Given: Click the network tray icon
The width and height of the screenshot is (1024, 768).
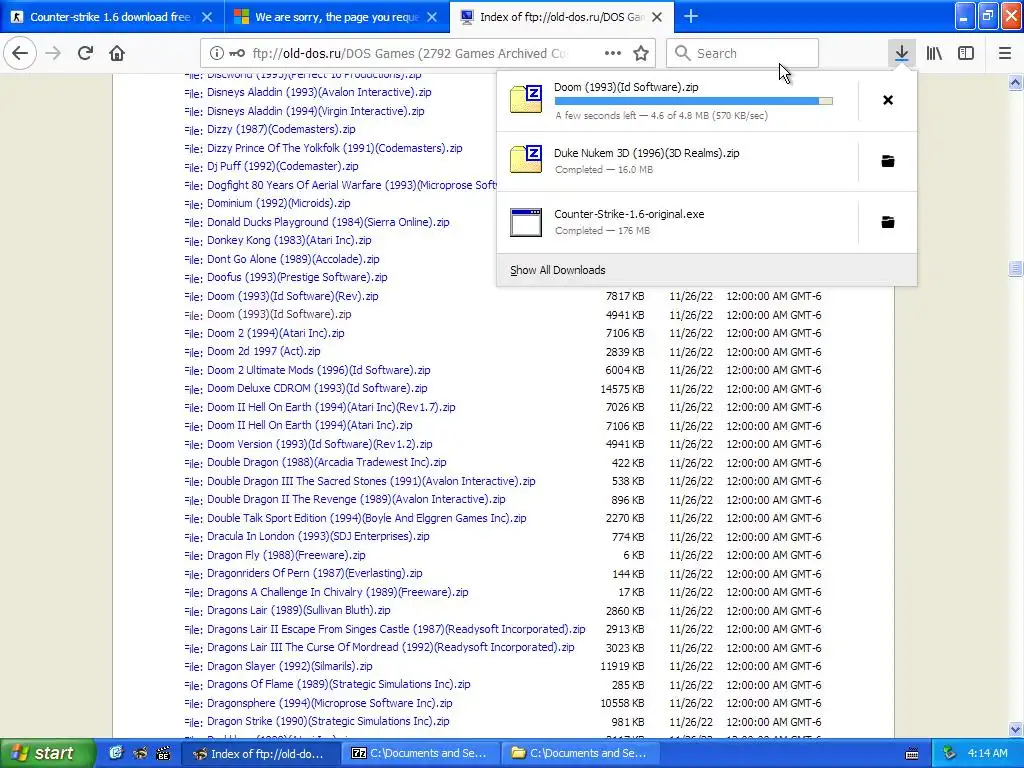Looking at the screenshot, I should [950, 753].
